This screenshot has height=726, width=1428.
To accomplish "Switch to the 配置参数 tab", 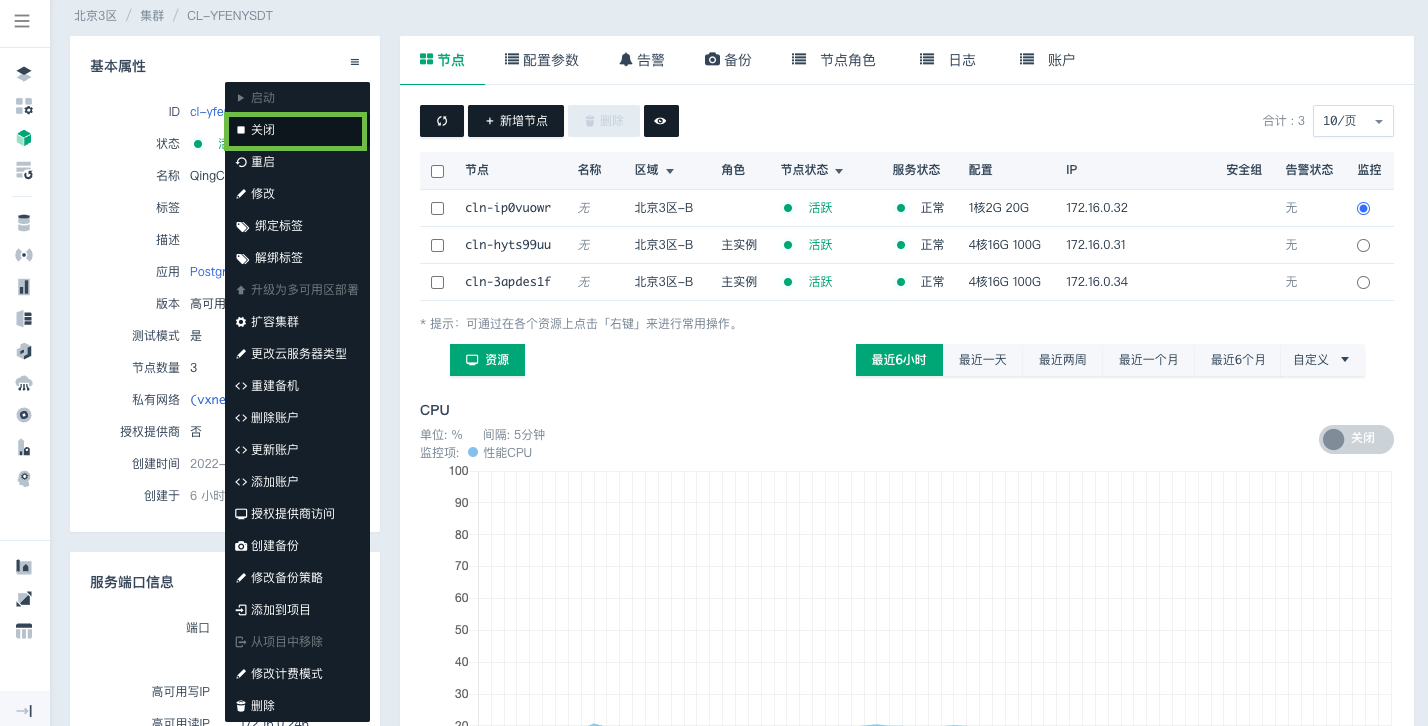I will pyautogui.click(x=541, y=60).
